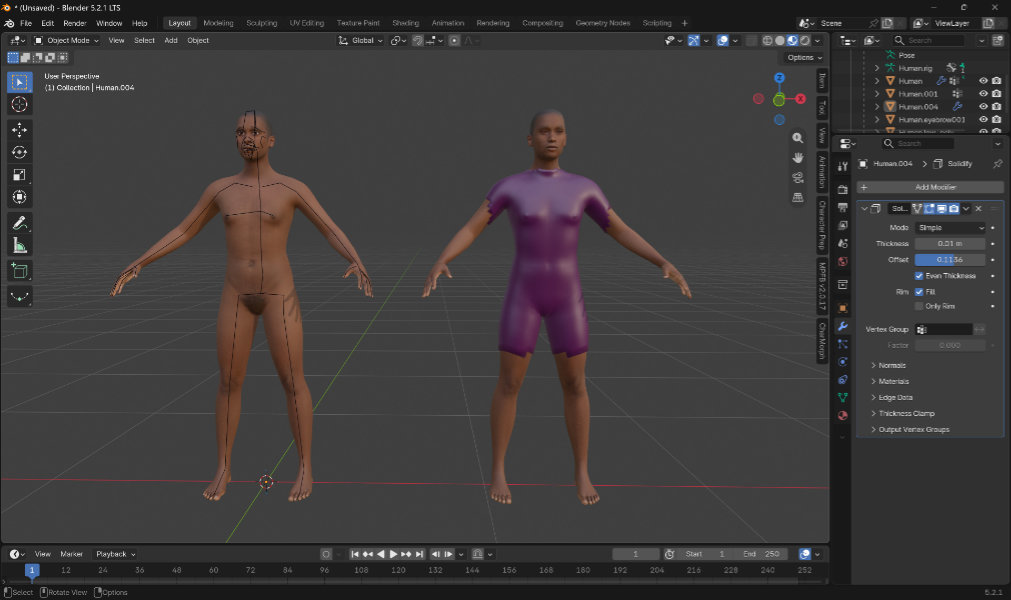Toggle the Even Thickness checkbox
This screenshot has width=1011, height=600.
[919, 276]
